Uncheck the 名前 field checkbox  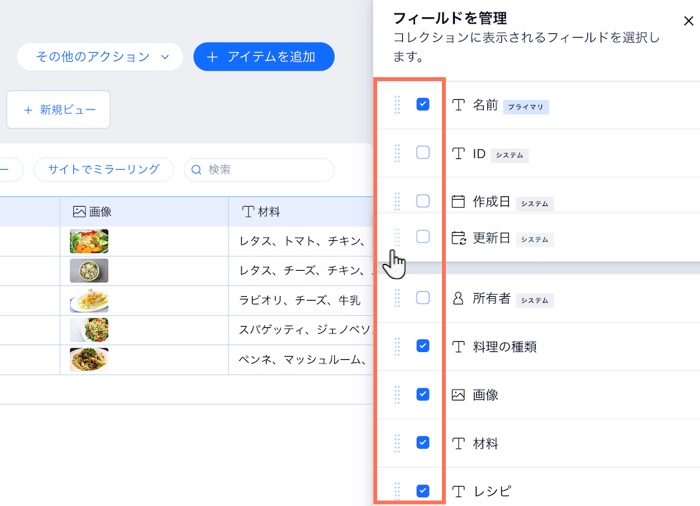click(423, 104)
